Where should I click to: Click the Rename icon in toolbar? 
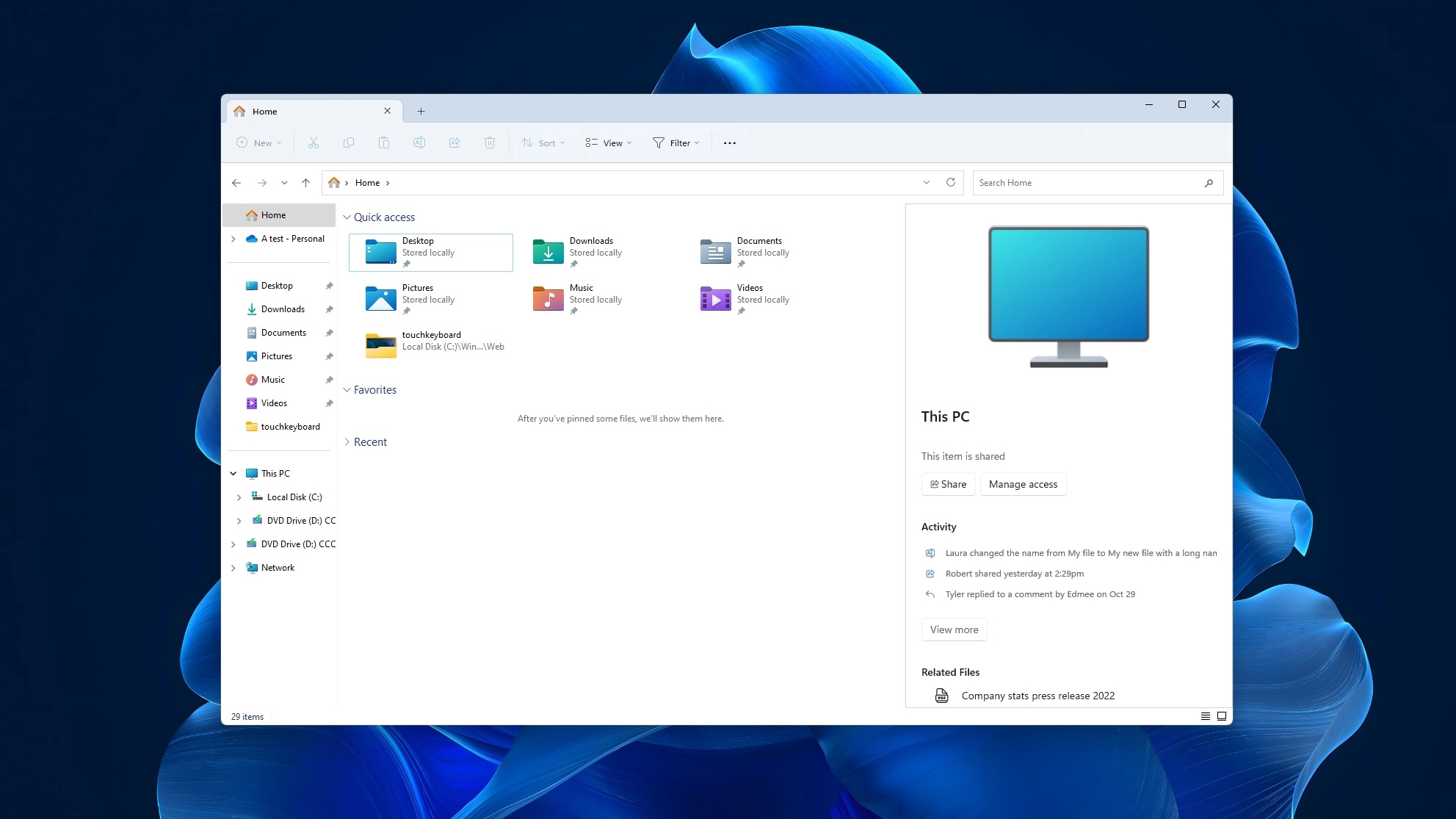(419, 143)
